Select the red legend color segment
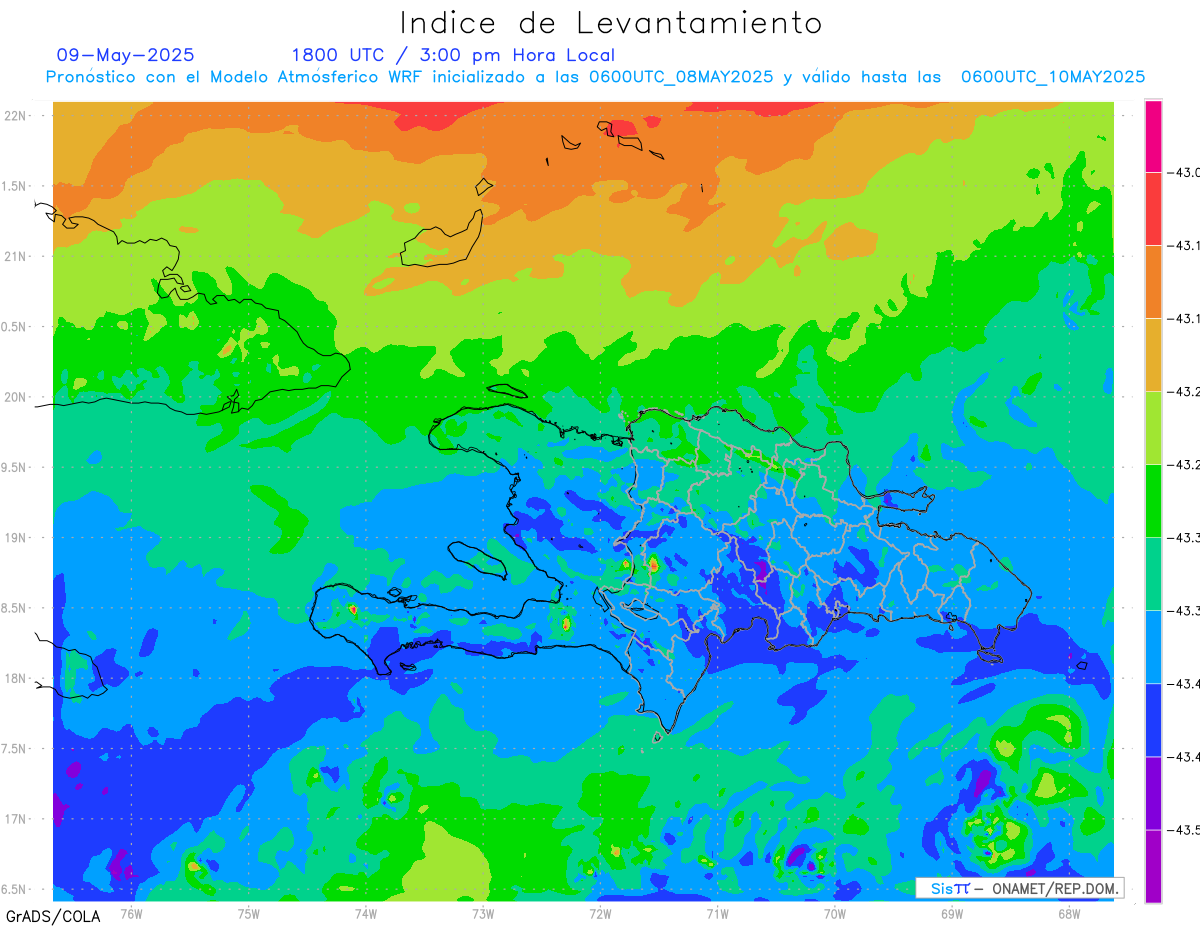This screenshot has width=1200, height=927. [x=1153, y=208]
